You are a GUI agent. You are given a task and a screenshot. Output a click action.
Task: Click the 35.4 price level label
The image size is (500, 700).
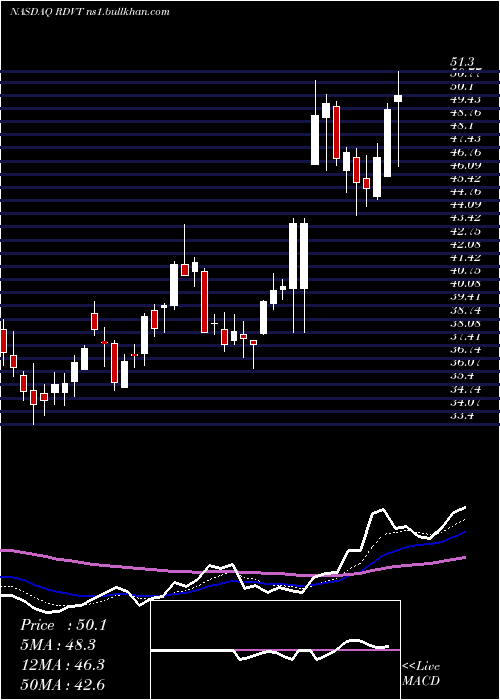click(x=462, y=375)
